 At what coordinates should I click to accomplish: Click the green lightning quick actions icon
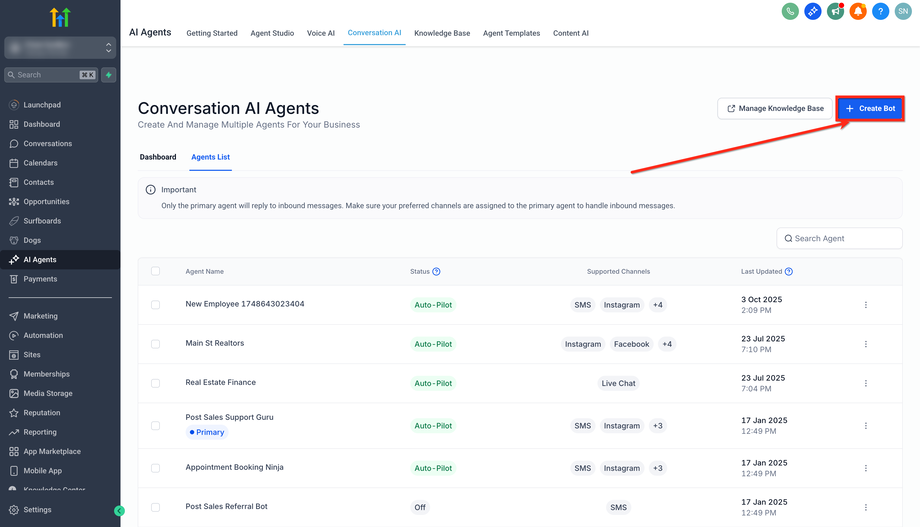(x=108, y=75)
